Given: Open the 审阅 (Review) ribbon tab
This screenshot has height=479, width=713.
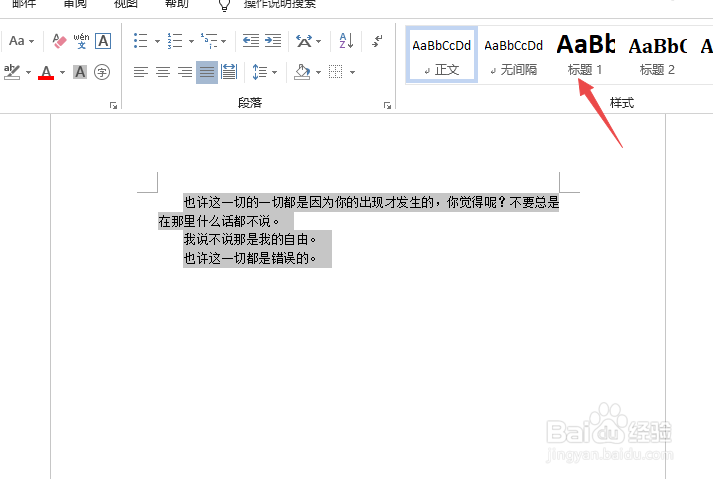Looking at the screenshot, I should pyautogui.click(x=75, y=4).
